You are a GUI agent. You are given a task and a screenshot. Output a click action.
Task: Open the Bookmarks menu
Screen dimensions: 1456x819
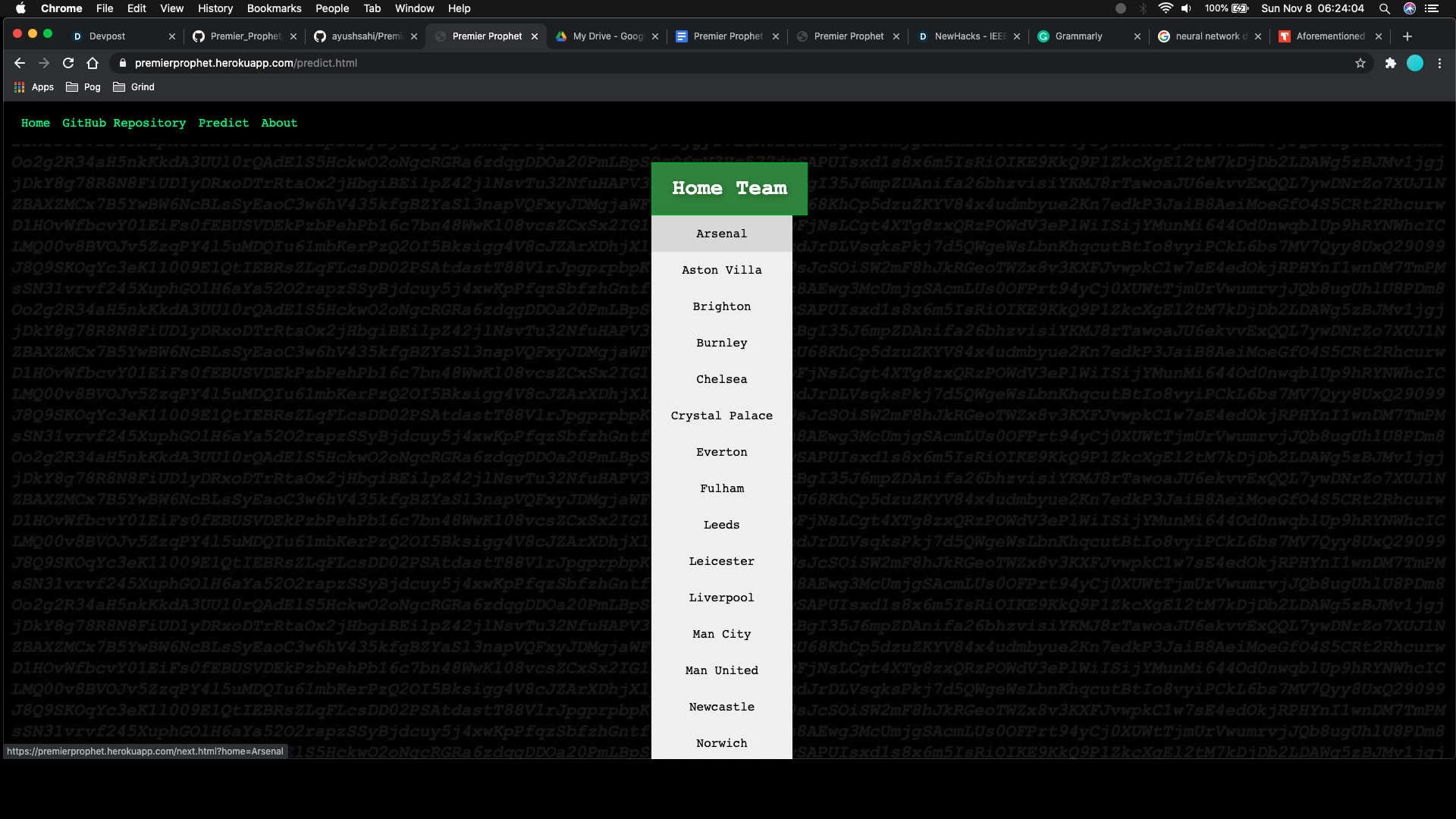[274, 8]
